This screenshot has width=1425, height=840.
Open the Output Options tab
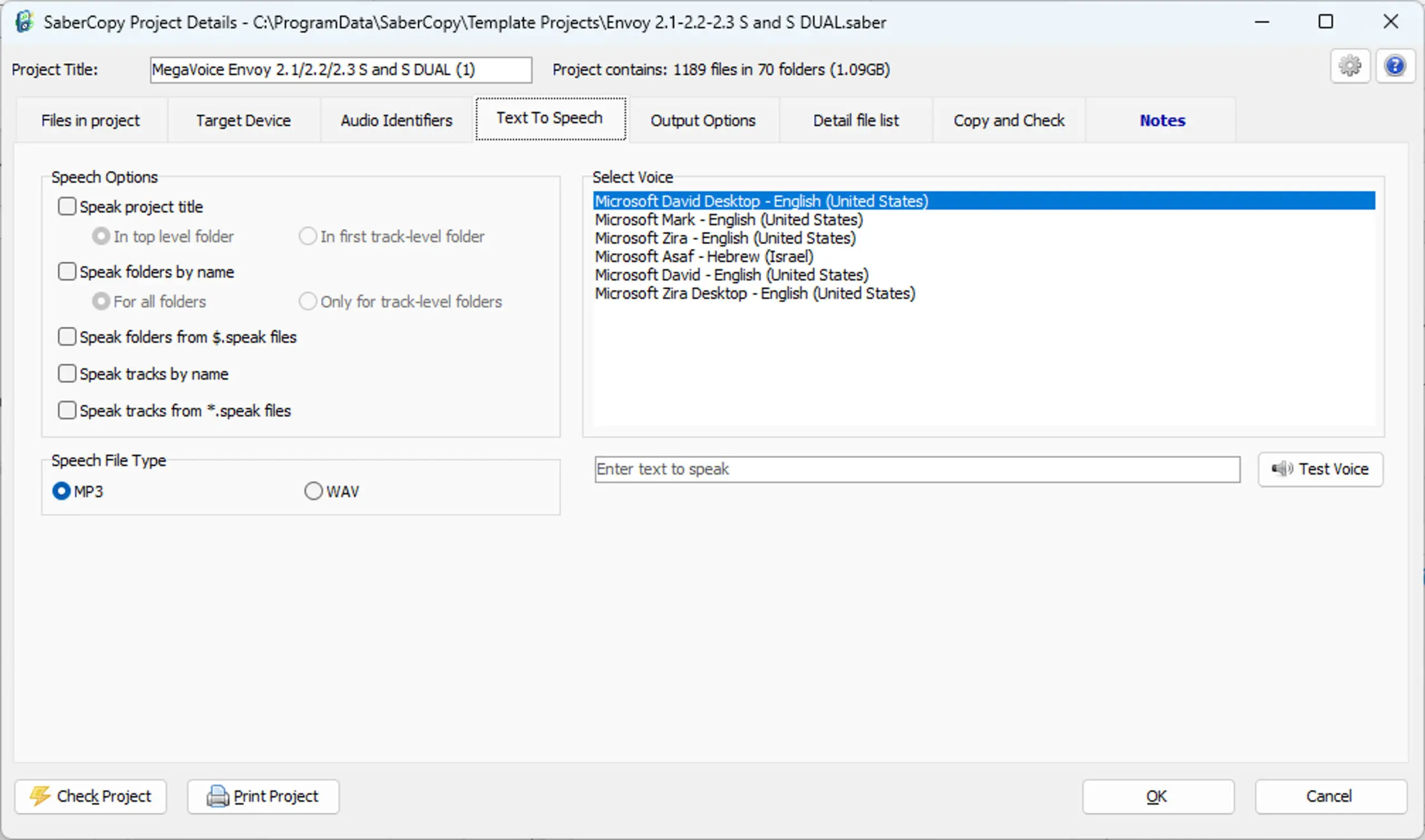[703, 120]
